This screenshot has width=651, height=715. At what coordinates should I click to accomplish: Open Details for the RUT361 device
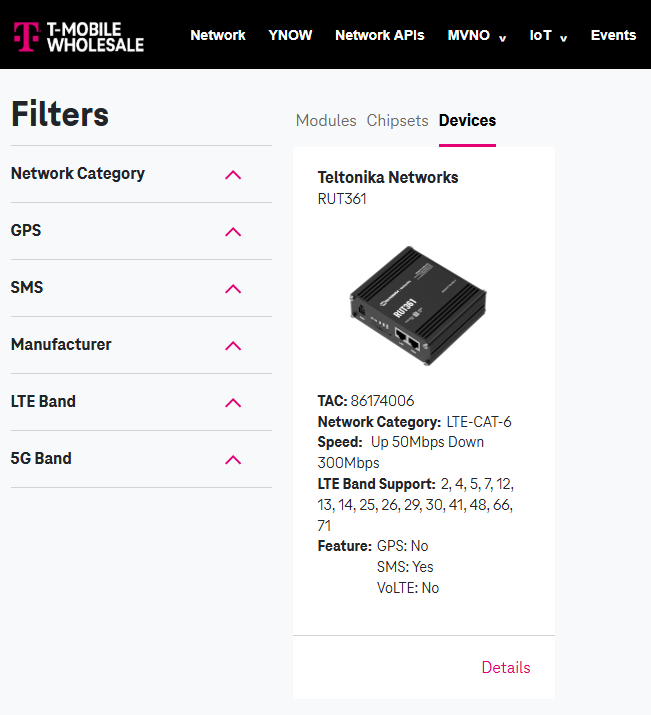pos(506,668)
